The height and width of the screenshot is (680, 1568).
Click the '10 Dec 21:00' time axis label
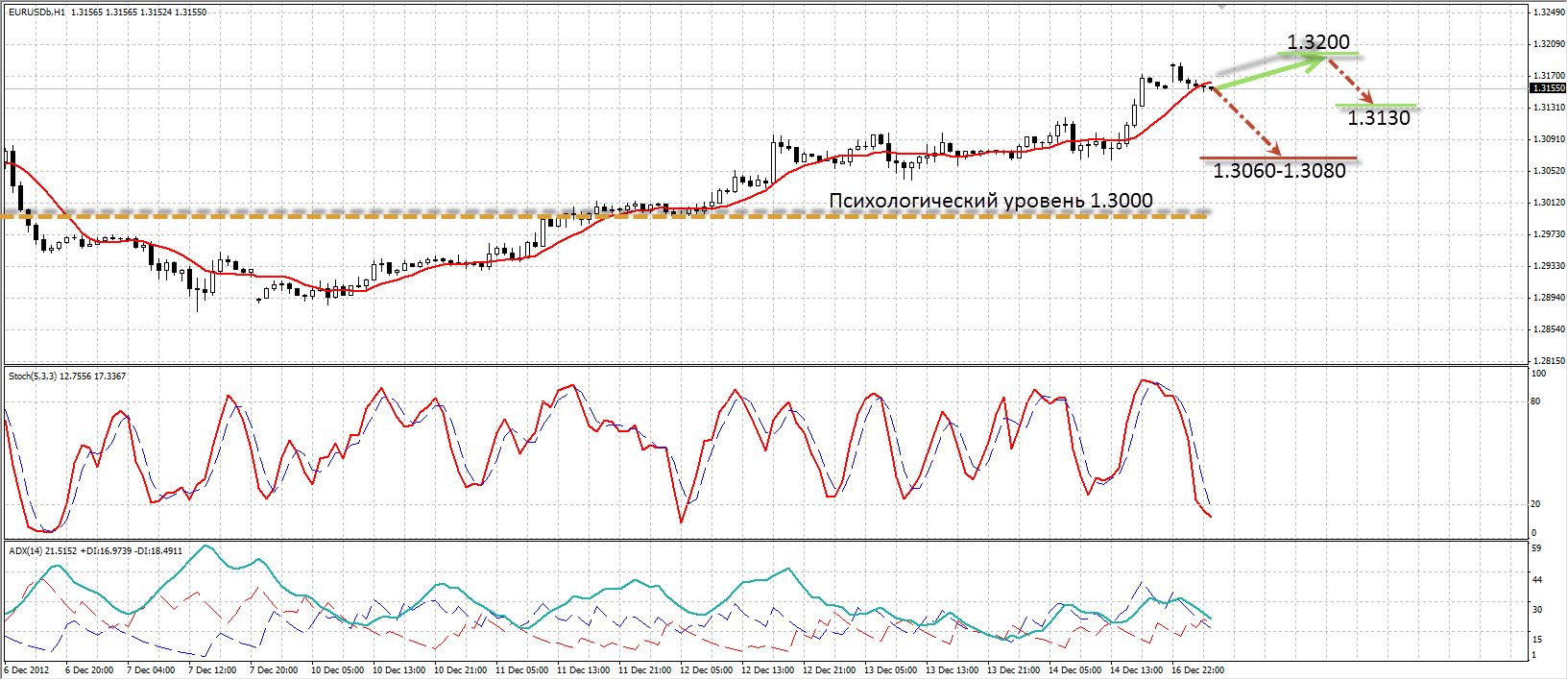coord(460,670)
